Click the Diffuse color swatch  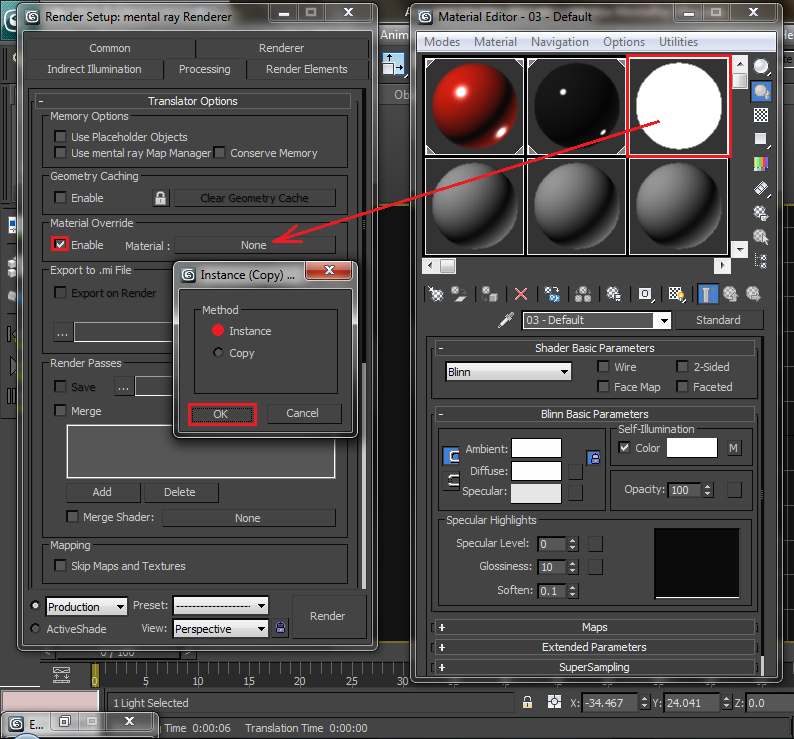click(x=536, y=471)
